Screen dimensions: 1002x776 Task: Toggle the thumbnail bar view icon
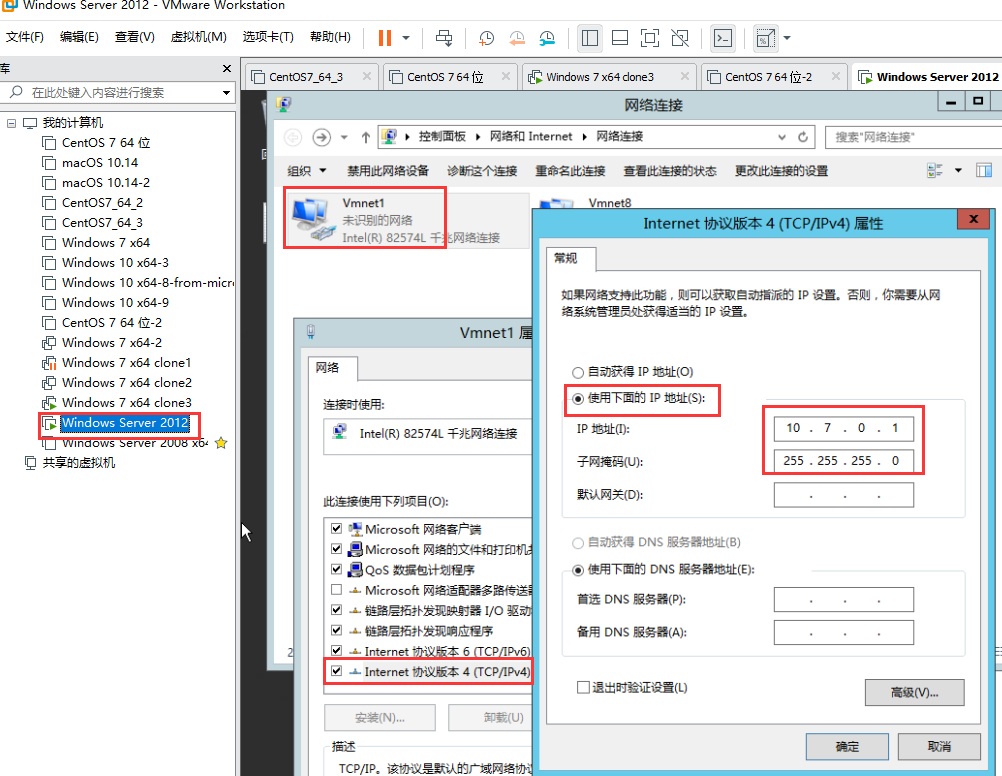click(x=620, y=38)
